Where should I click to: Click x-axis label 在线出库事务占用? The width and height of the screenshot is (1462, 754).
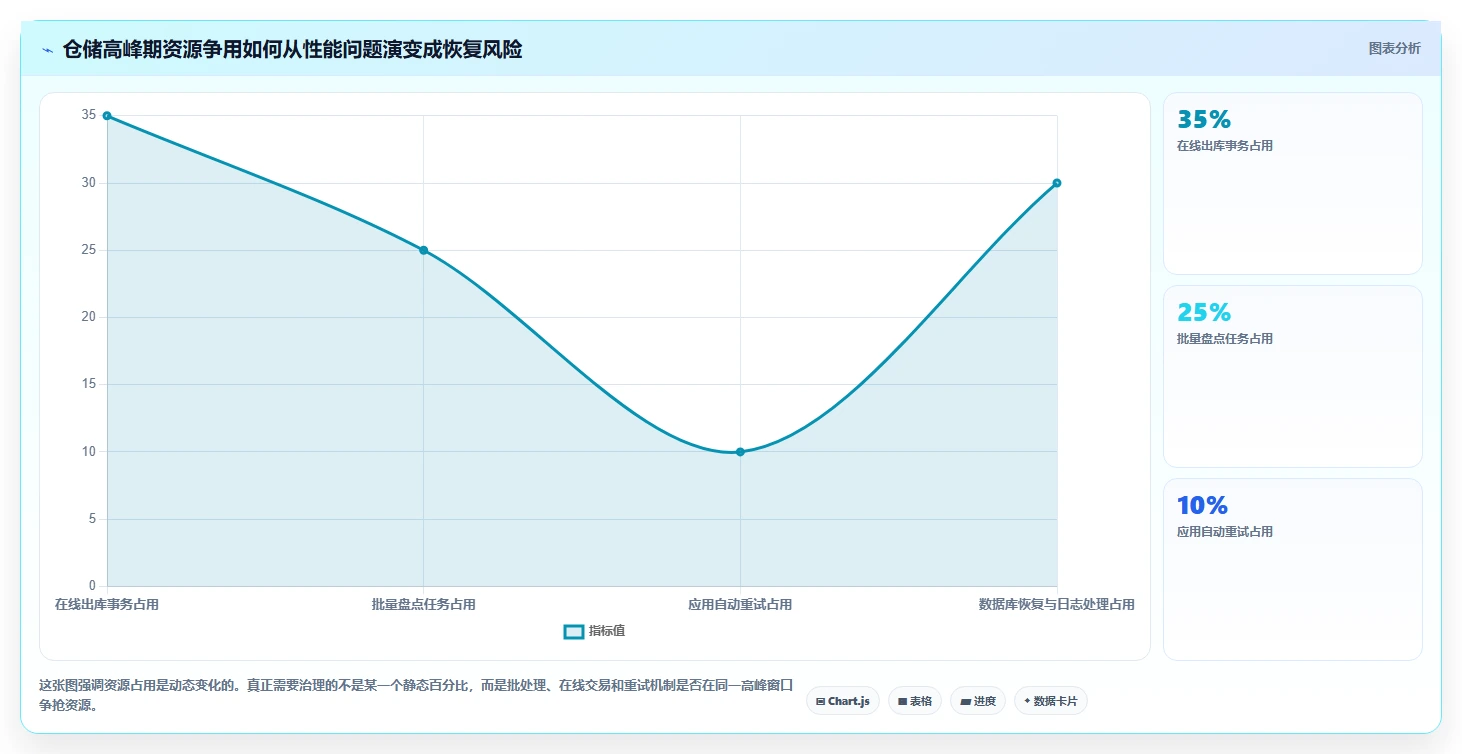(107, 604)
